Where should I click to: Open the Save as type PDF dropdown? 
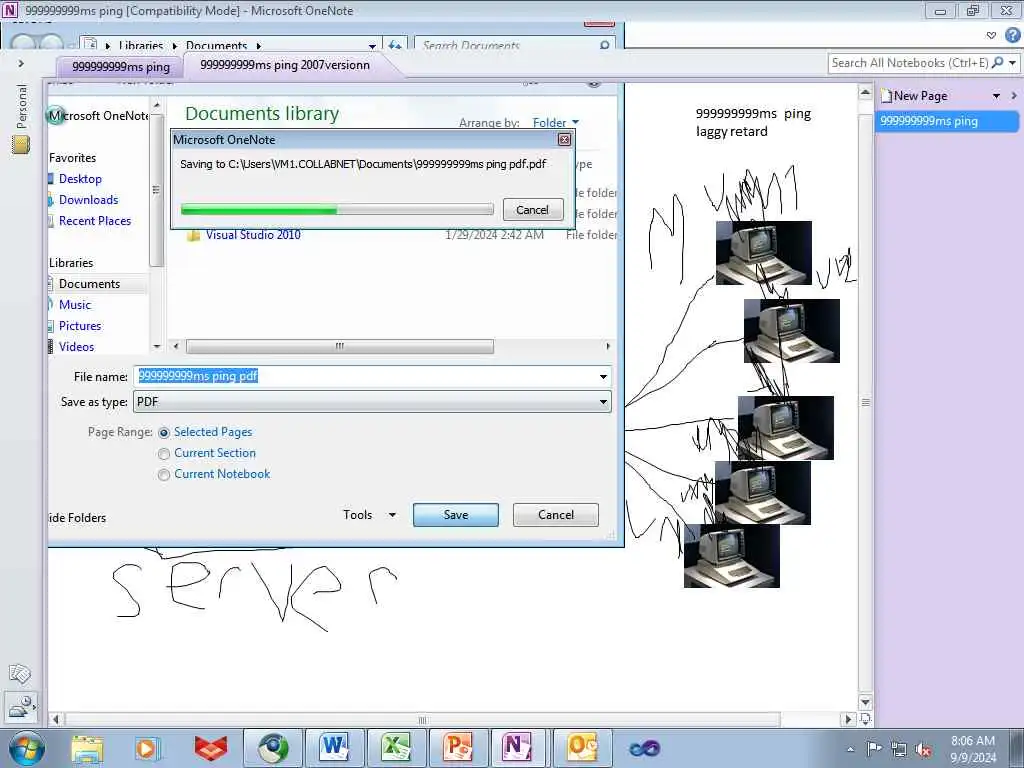[603, 402]
